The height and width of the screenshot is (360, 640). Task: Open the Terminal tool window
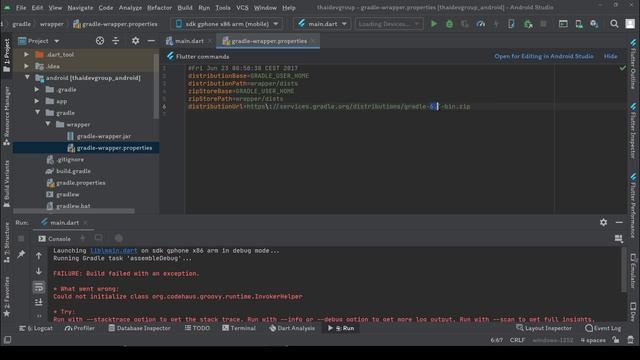point(239,328)
